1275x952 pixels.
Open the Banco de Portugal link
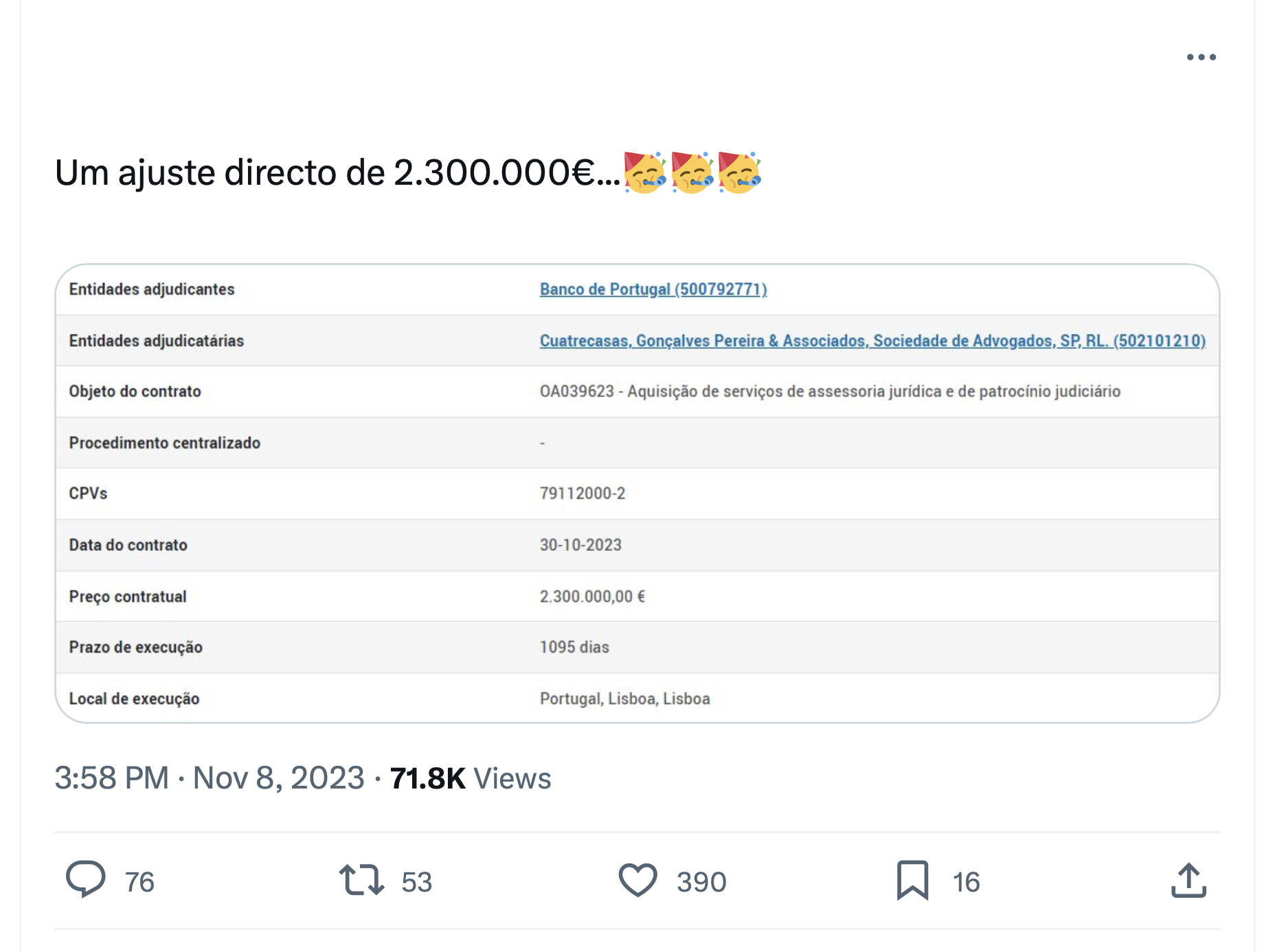coord(653,289)
